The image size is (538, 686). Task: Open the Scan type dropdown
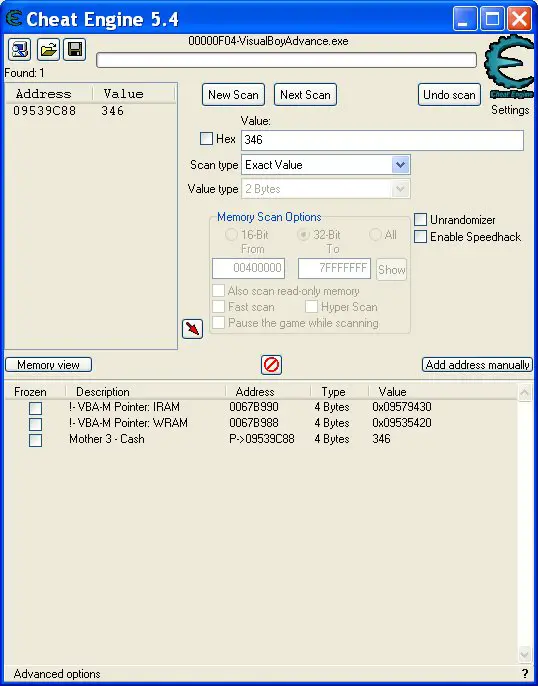(x=325, y=165)
